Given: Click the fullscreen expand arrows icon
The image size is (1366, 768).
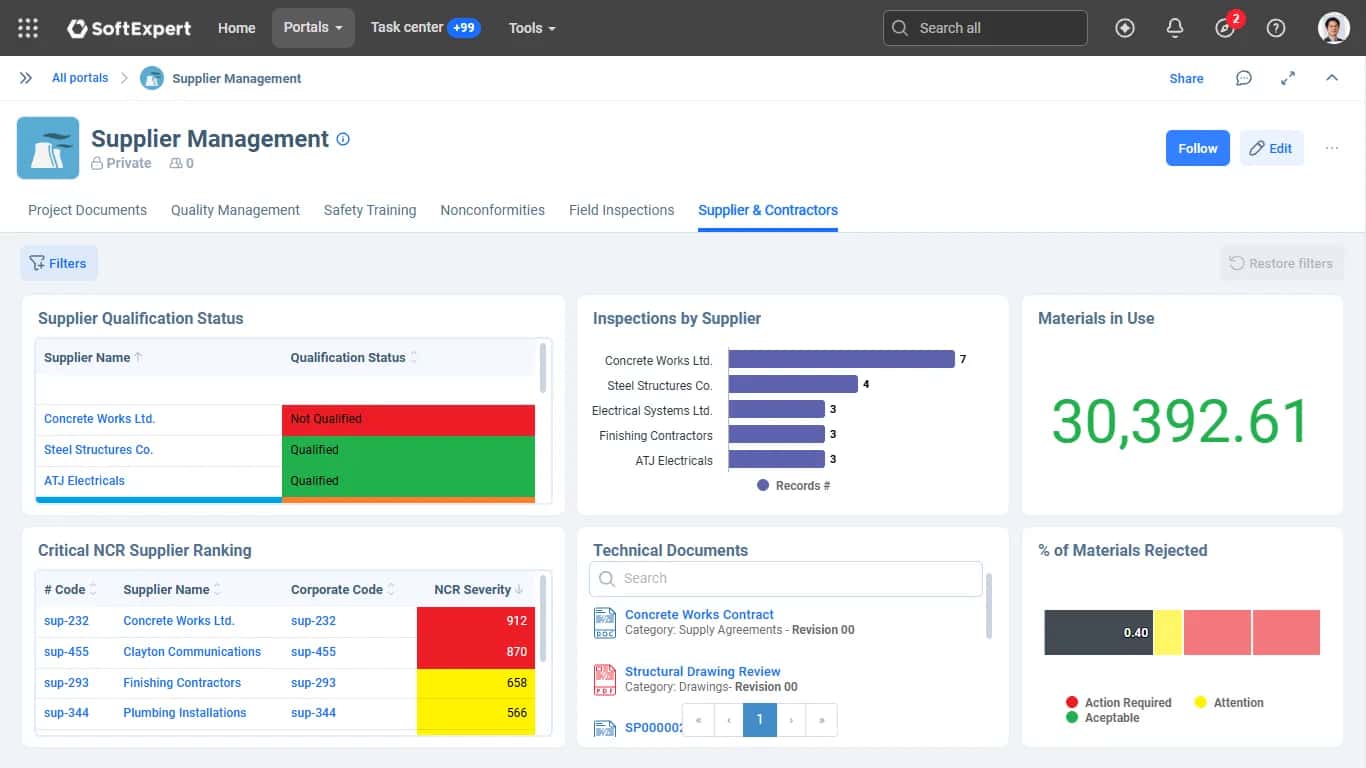Looking at the screenshot, I should 1288,78.
